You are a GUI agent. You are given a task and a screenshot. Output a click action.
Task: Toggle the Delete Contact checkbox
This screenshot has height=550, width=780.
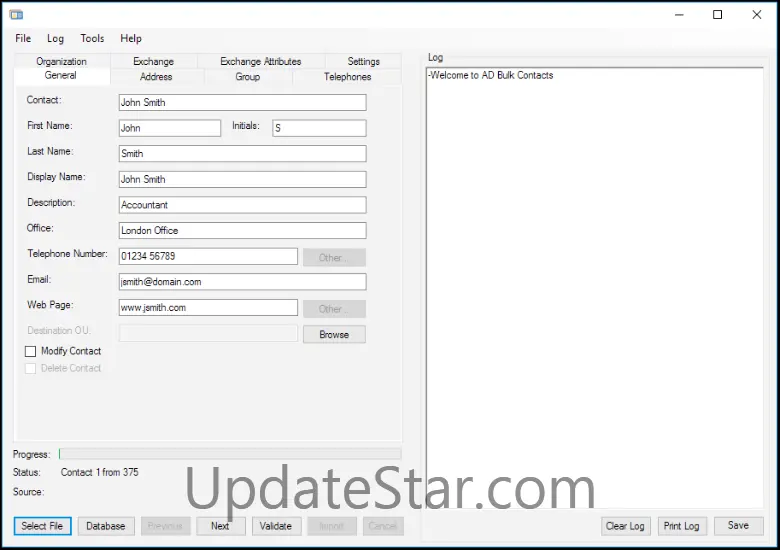(x=30, y=368)
